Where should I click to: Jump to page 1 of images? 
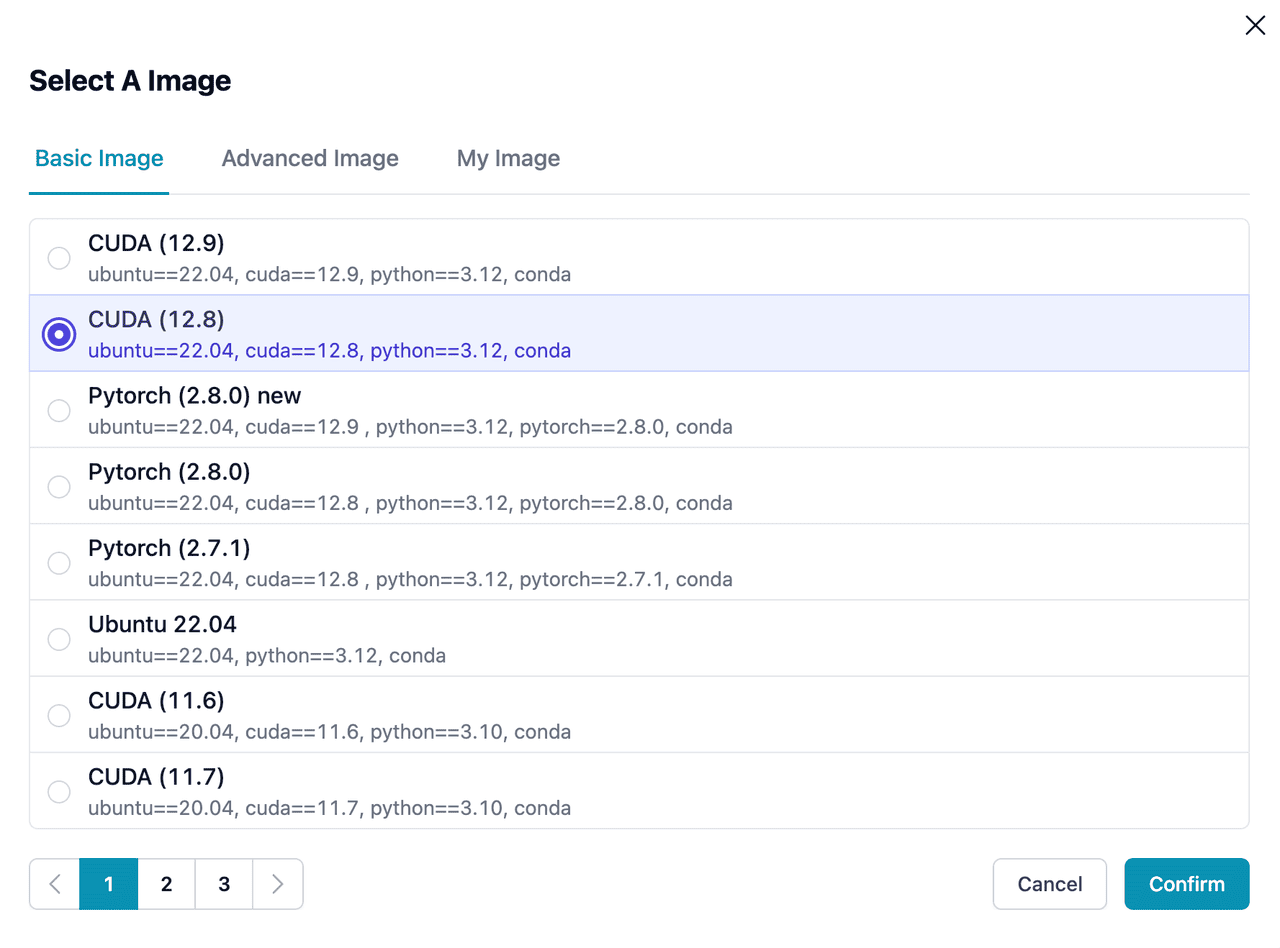(109, 884)
